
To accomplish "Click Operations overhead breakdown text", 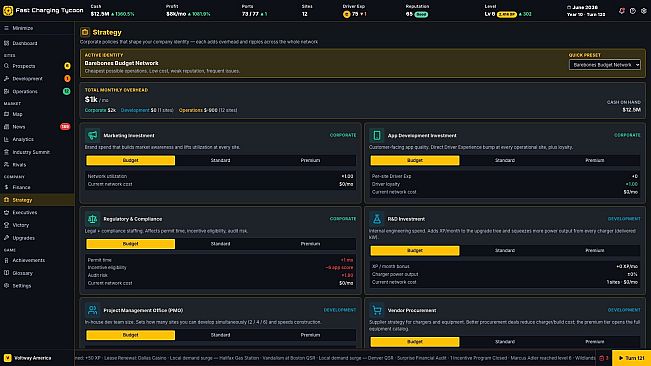I will (208, 110).
